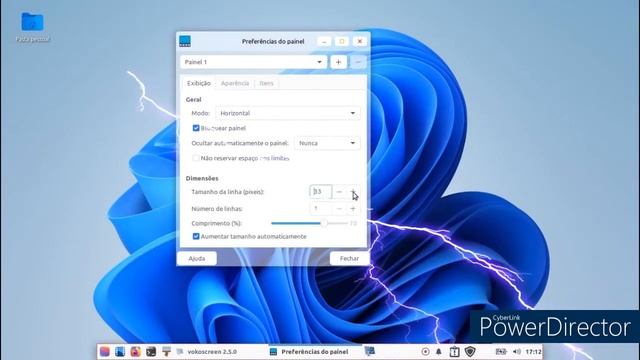This screenshot has height=360, width=640.
Task: Launch Firefox from the taskbar
Action: [136, 351]
